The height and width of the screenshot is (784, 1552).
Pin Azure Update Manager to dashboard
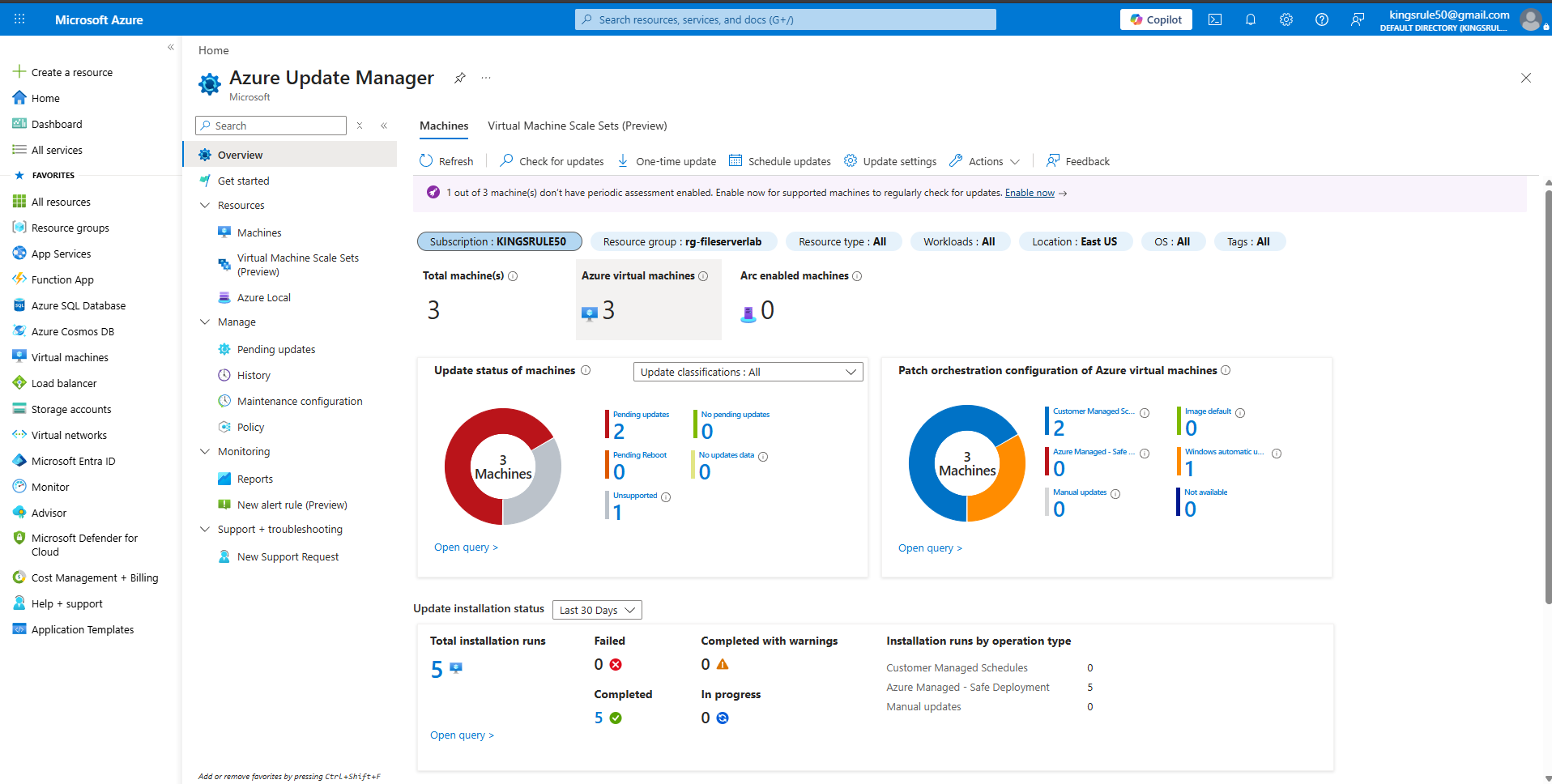[460, 78]
